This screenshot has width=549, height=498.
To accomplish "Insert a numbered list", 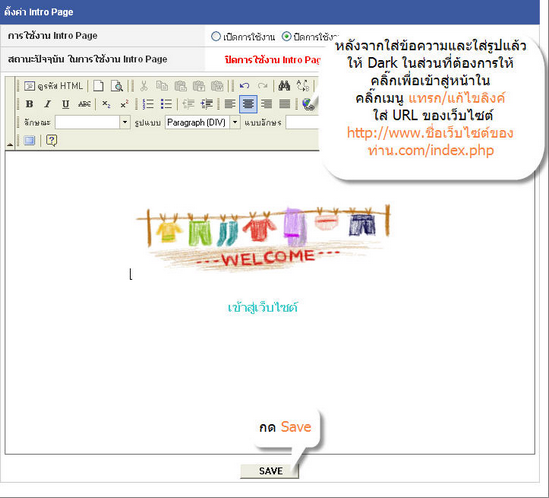I will coord(148,104).
